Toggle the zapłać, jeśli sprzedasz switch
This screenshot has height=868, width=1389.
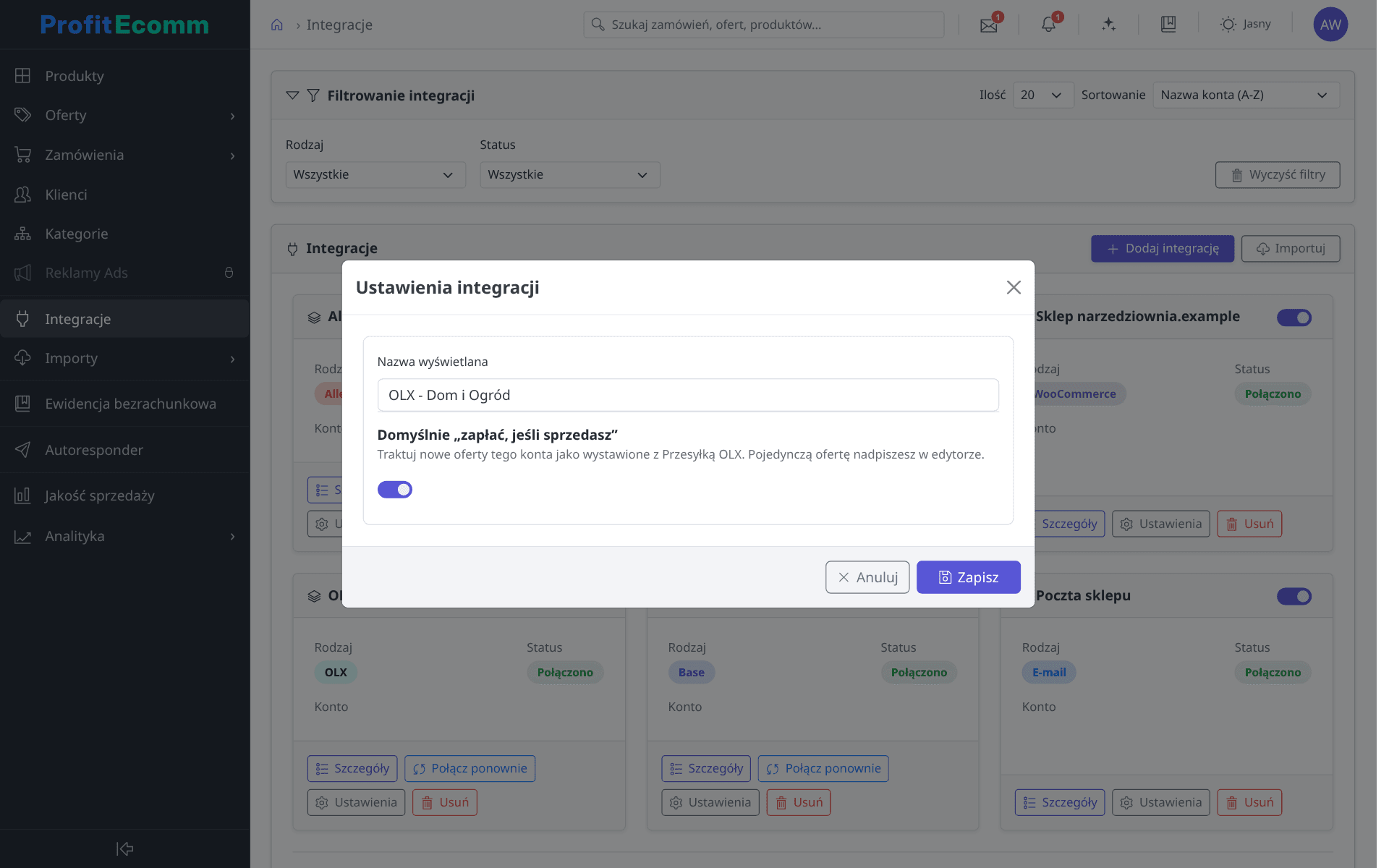[x=395, y=490]
